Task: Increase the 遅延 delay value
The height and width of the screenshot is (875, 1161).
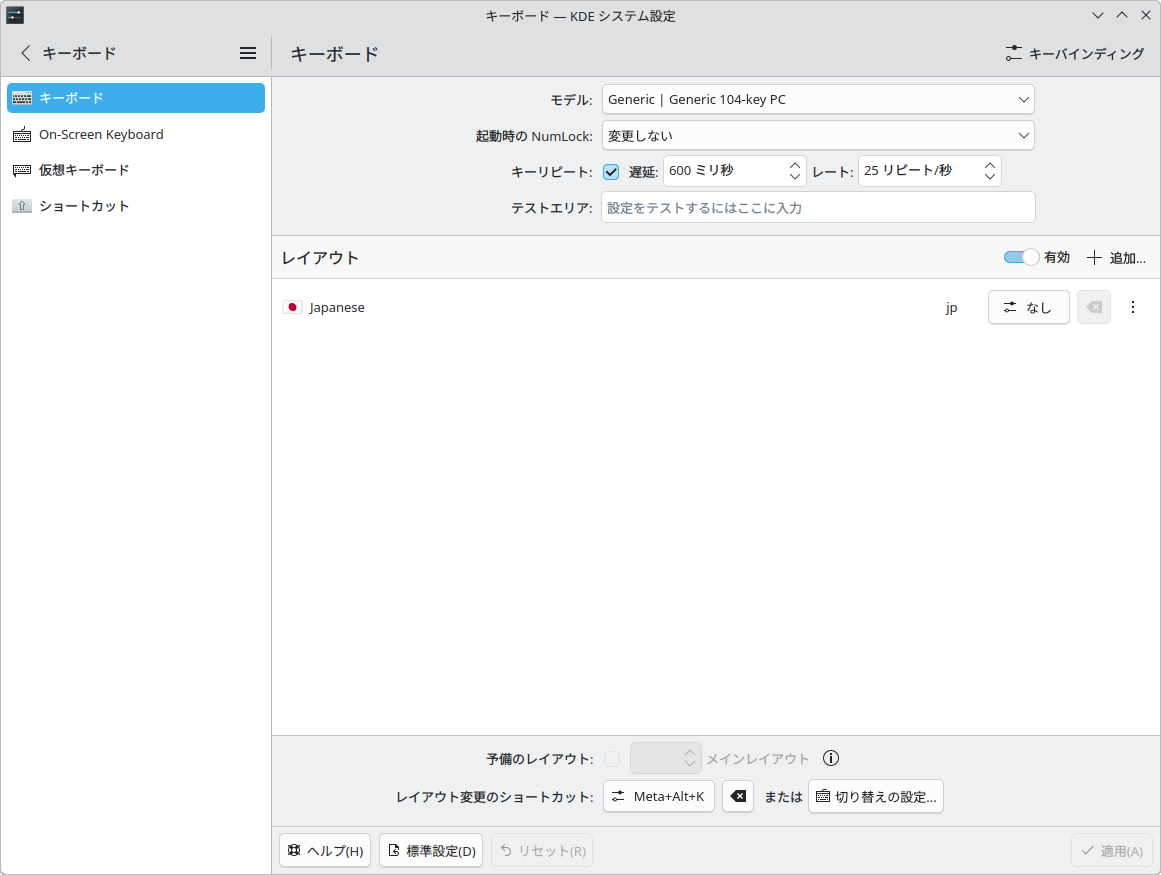Action: tap(794, 164)
